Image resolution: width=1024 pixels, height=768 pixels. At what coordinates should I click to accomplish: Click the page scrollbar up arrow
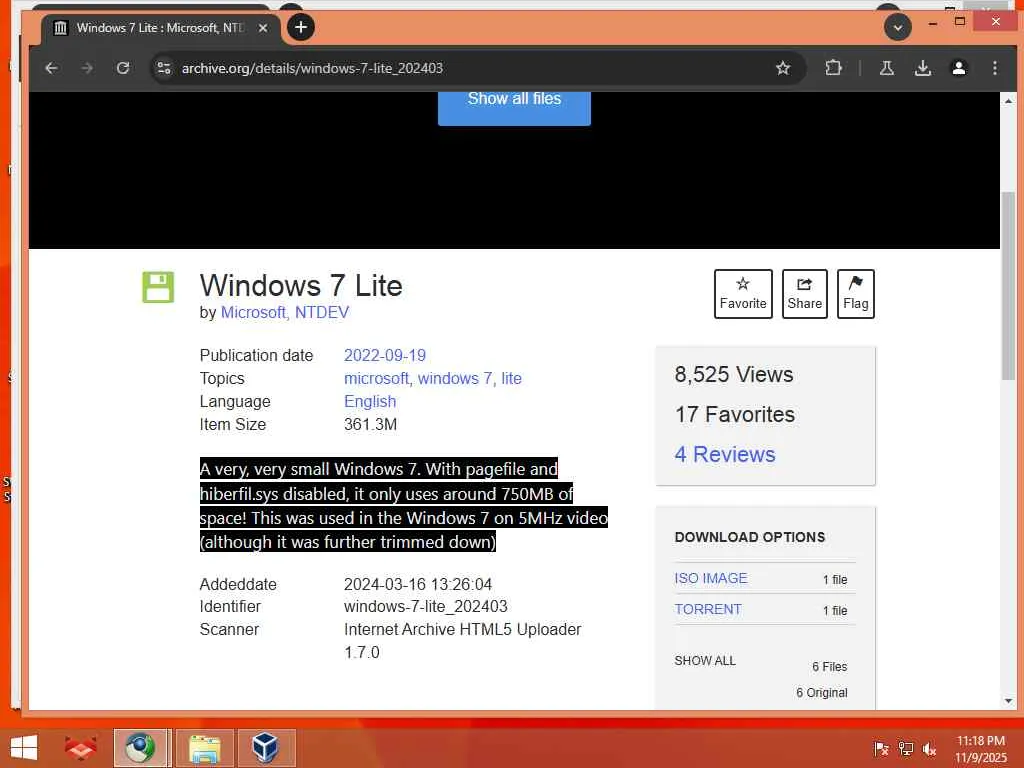pyautogui.click(x=1008, y=101)
